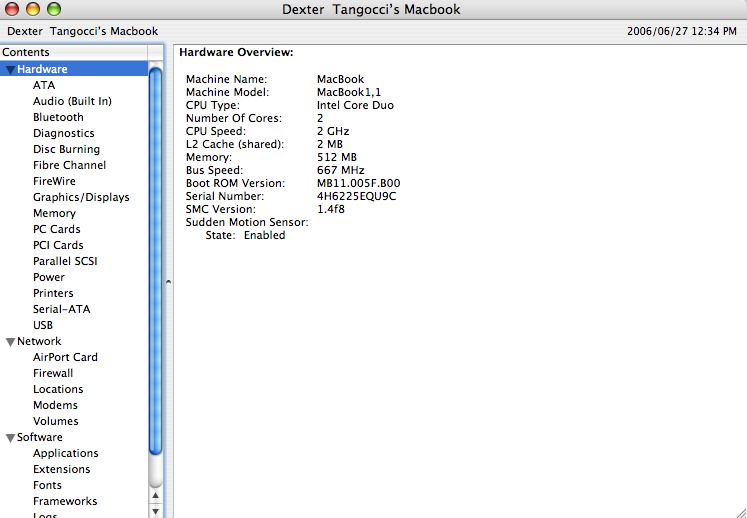Click Sudden Motion Sensor State Enabled text
This screenshot has width=747, height=518.
point(245,235)
